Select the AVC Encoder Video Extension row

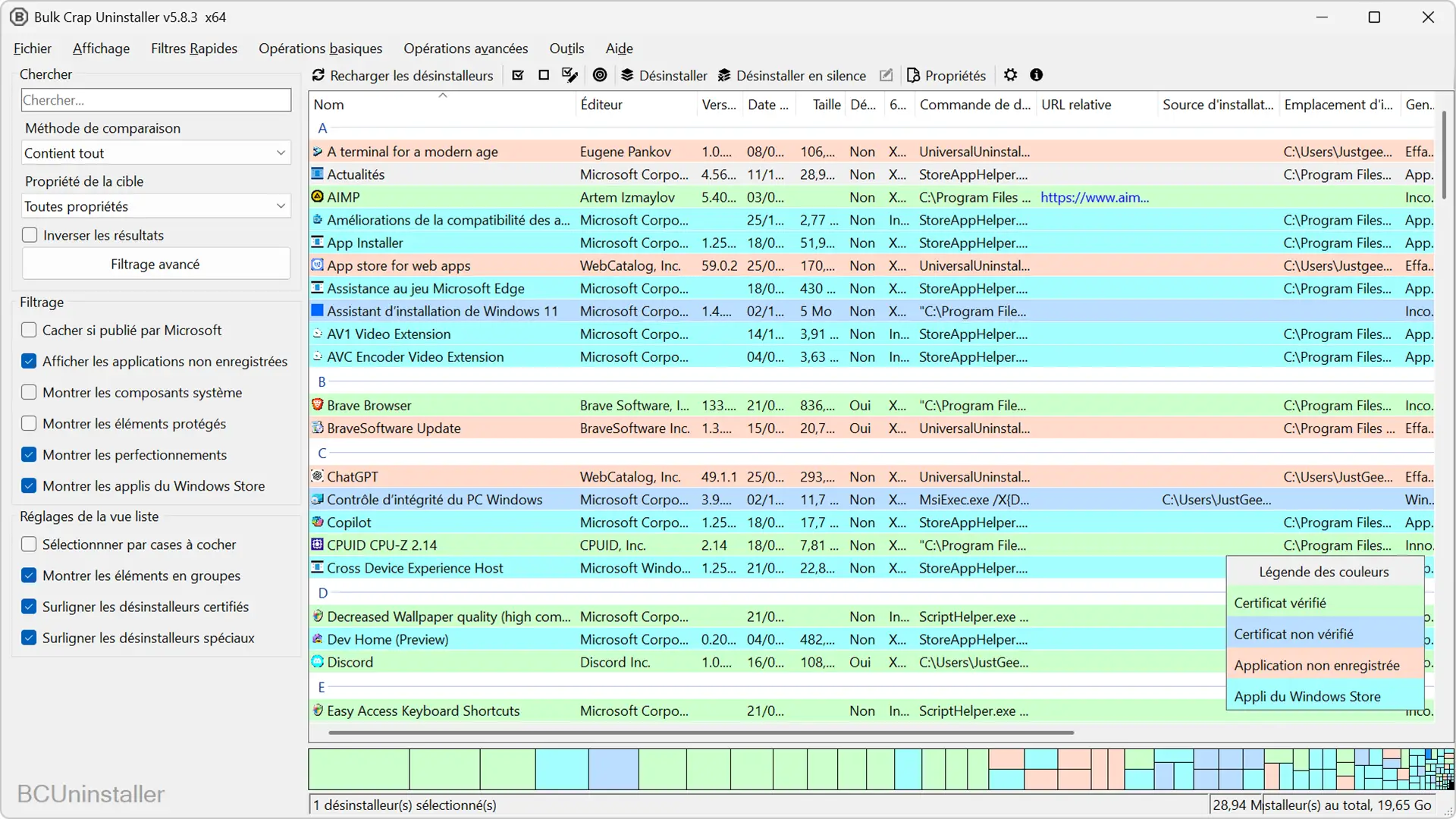coord(871,356)
